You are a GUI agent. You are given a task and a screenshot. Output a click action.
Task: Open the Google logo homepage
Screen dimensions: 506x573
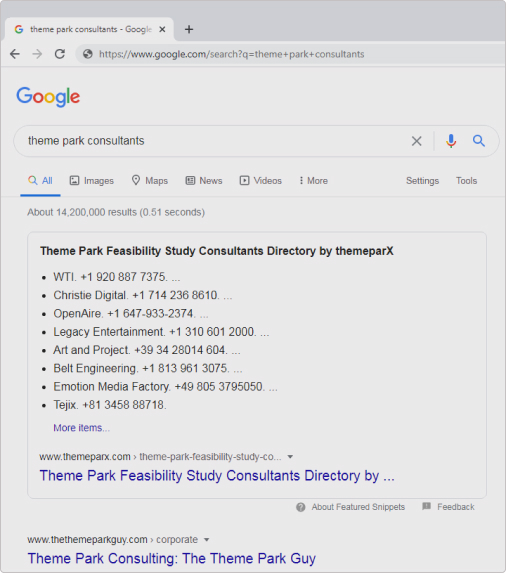[x=48, y=97]
